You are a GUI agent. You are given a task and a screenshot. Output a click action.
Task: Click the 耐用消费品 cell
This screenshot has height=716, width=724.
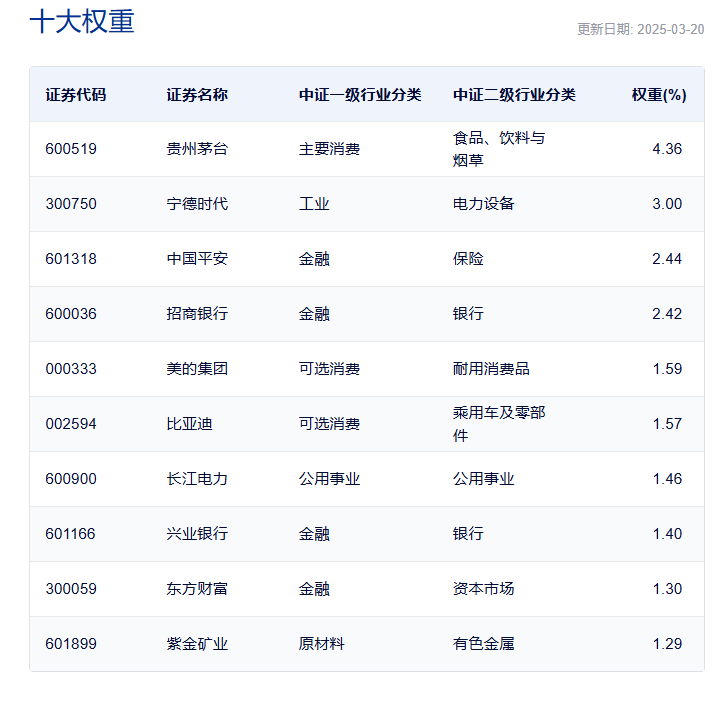491,368
